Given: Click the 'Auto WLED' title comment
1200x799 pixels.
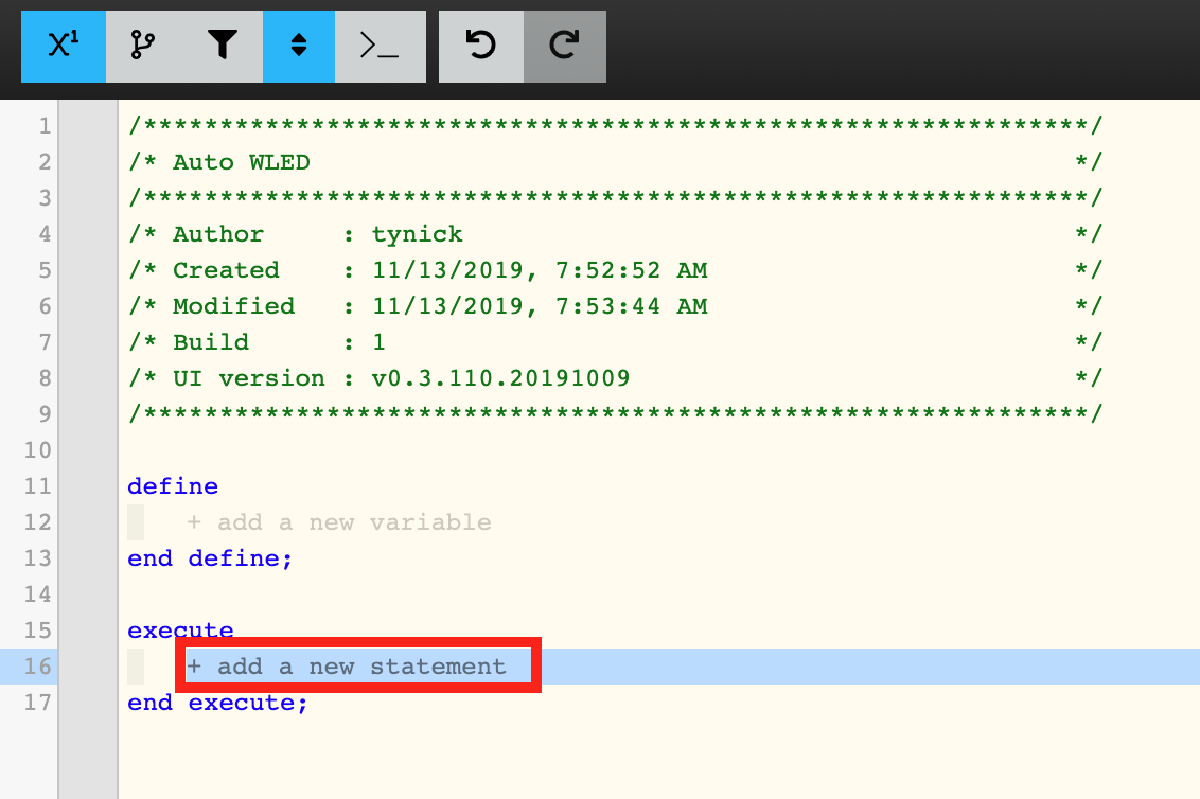Looking at the screenshot, I should coord(241,162).
